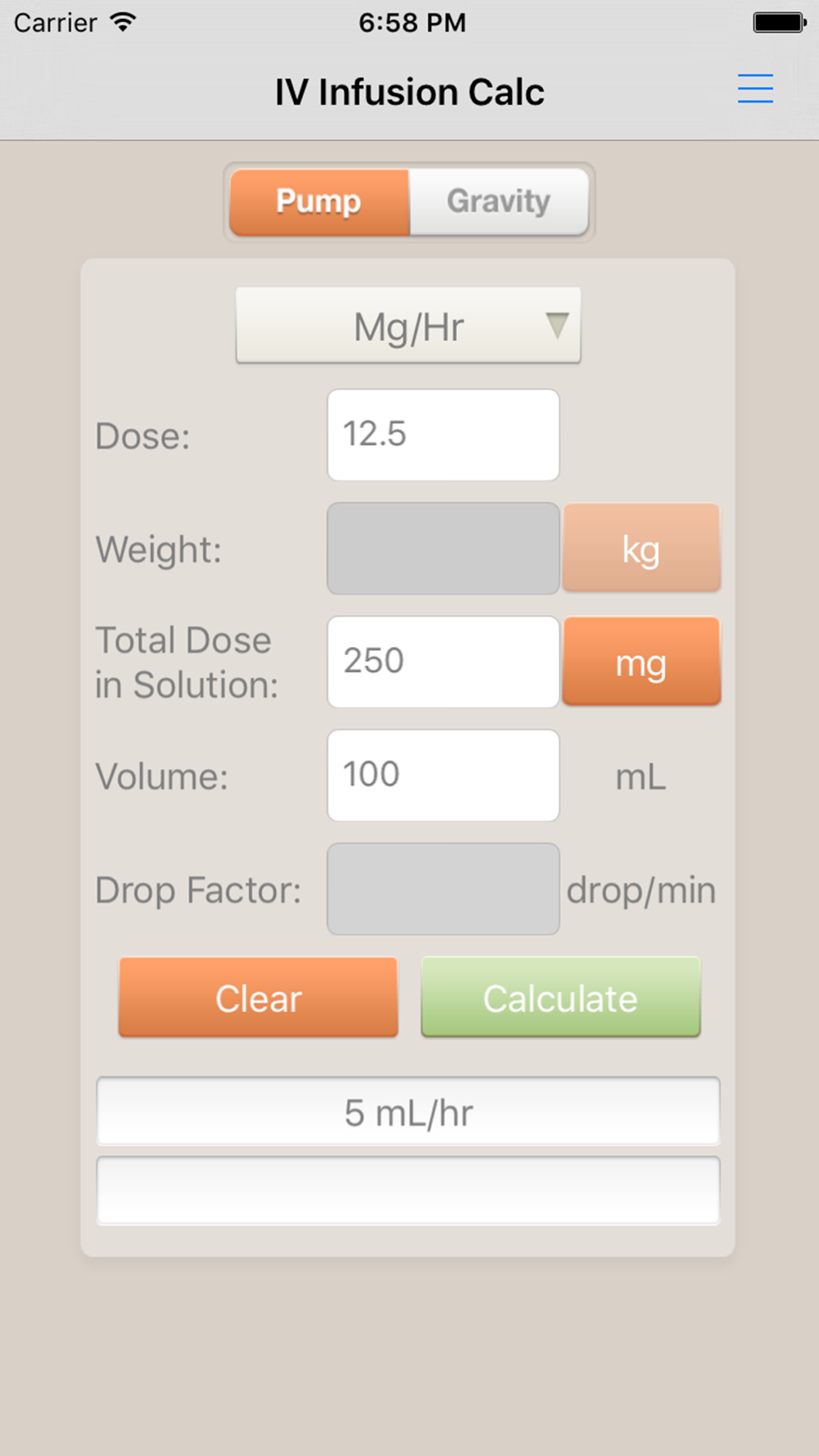
Task: Expand the Mg/Hr dose unit dropdown
Action: pos(409,325)
